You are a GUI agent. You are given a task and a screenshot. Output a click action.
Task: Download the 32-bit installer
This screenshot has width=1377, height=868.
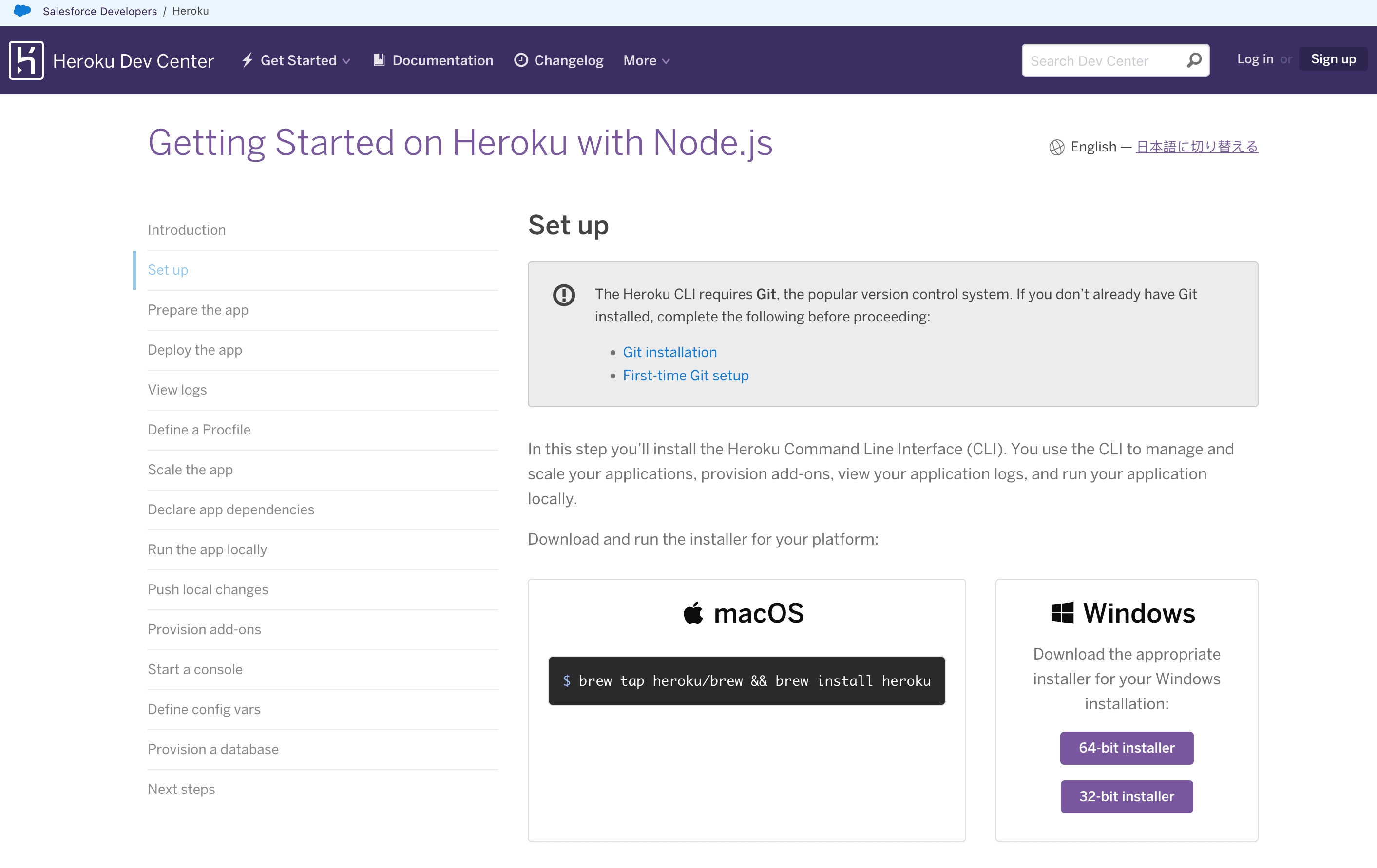1126,796
